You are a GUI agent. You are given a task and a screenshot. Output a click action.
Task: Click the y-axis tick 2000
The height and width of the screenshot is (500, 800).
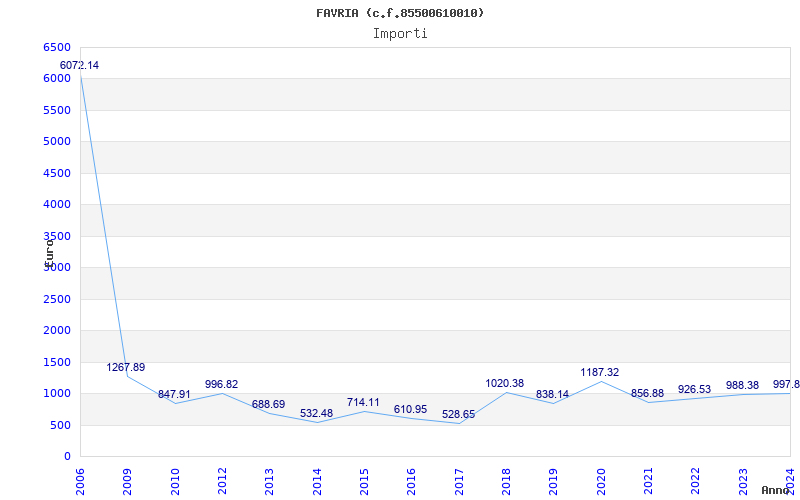tap(57, 331)
